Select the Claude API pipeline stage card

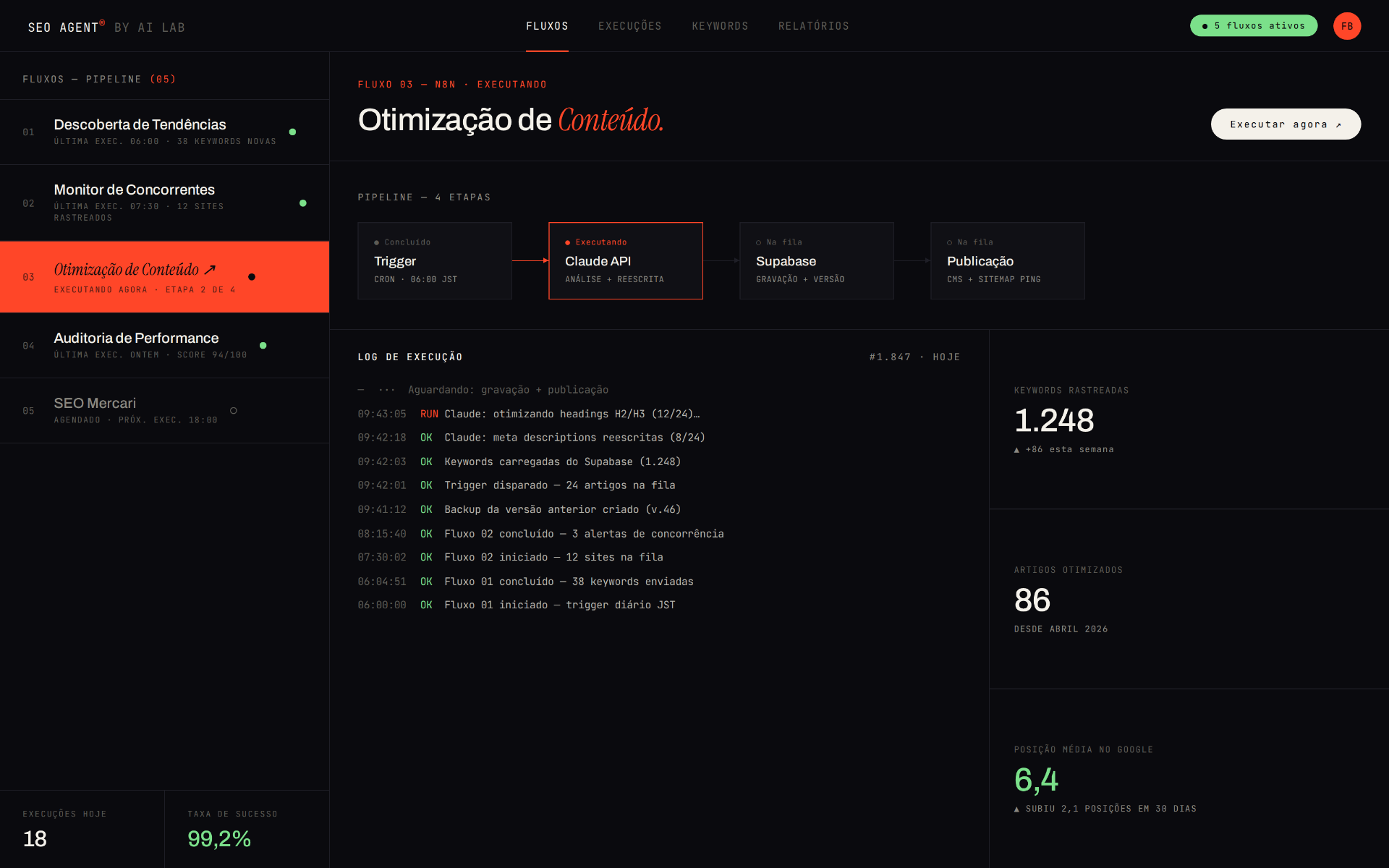(626, 260)
